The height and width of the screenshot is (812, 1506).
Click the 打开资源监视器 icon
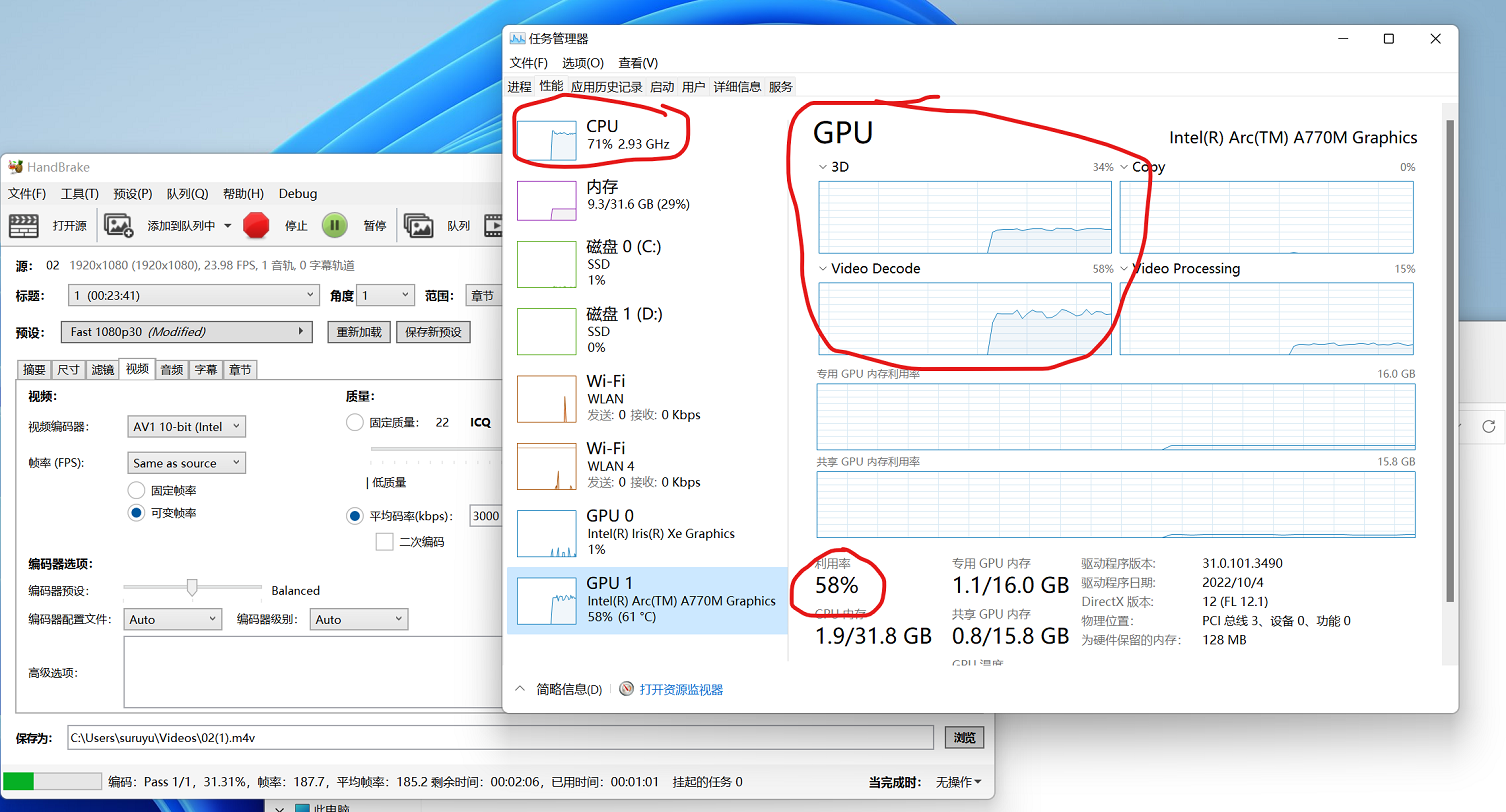pyautogui.click(x=627, y=689)
